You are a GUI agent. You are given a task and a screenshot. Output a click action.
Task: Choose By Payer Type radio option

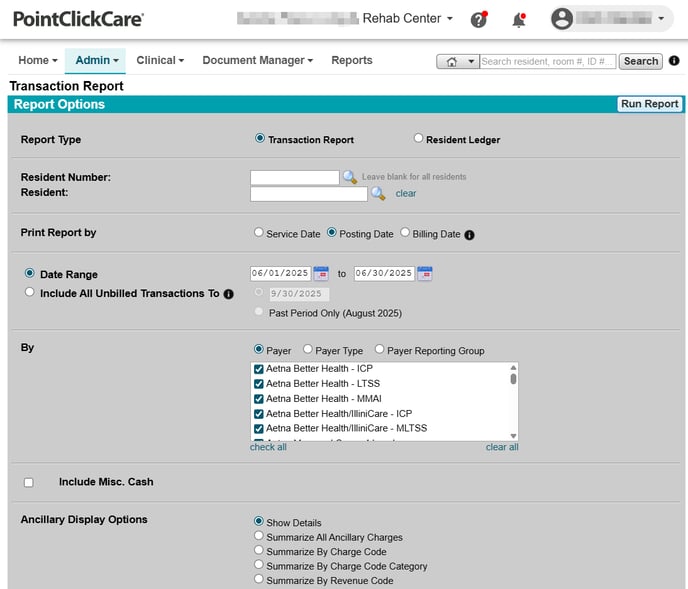click(308, 349)
